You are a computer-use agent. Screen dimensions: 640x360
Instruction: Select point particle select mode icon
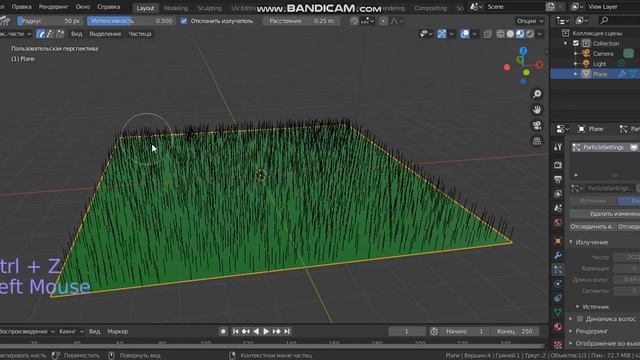click(x=50, y=34)
